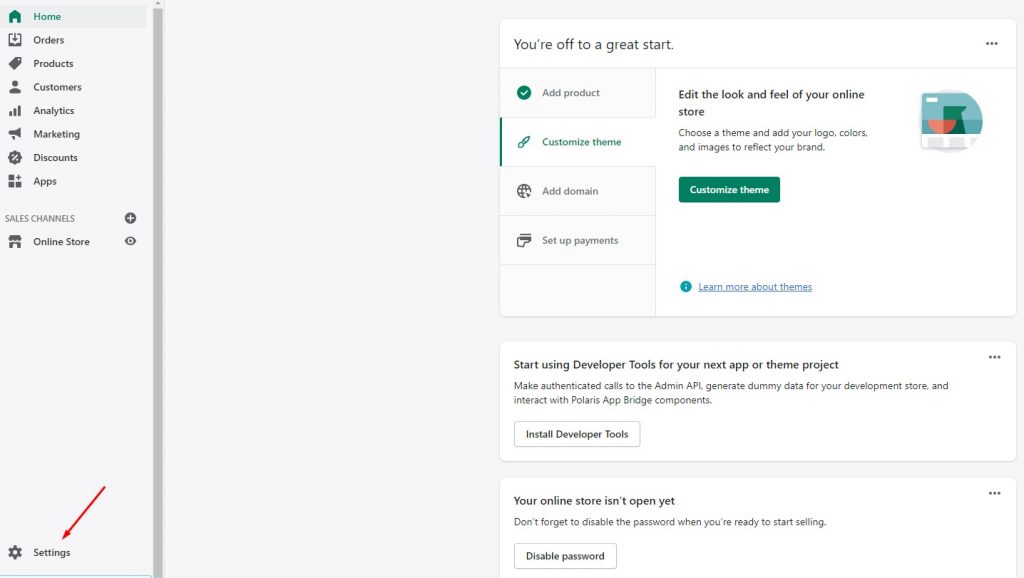Click the Marketing megaphone icon
Image resolution: width=1024 pixels, height=578 pixels.
(15, 134)
